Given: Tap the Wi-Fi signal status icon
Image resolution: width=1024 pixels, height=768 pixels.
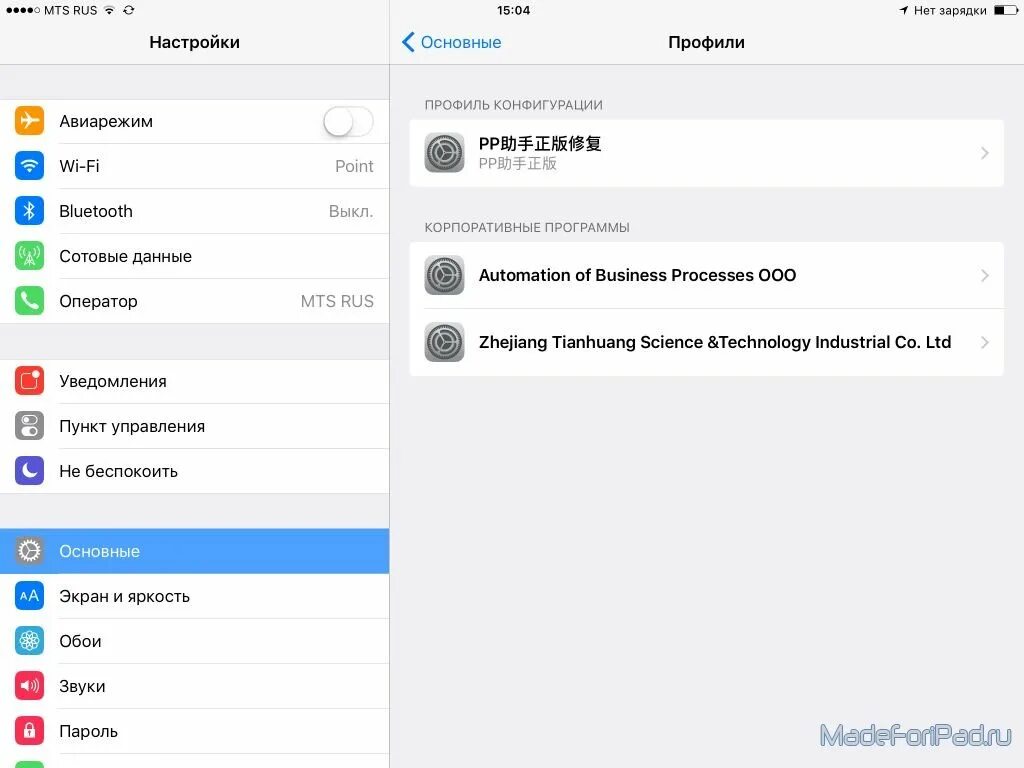Looking at the screenshot, I should pyautogui.click(x=110, y=10).
